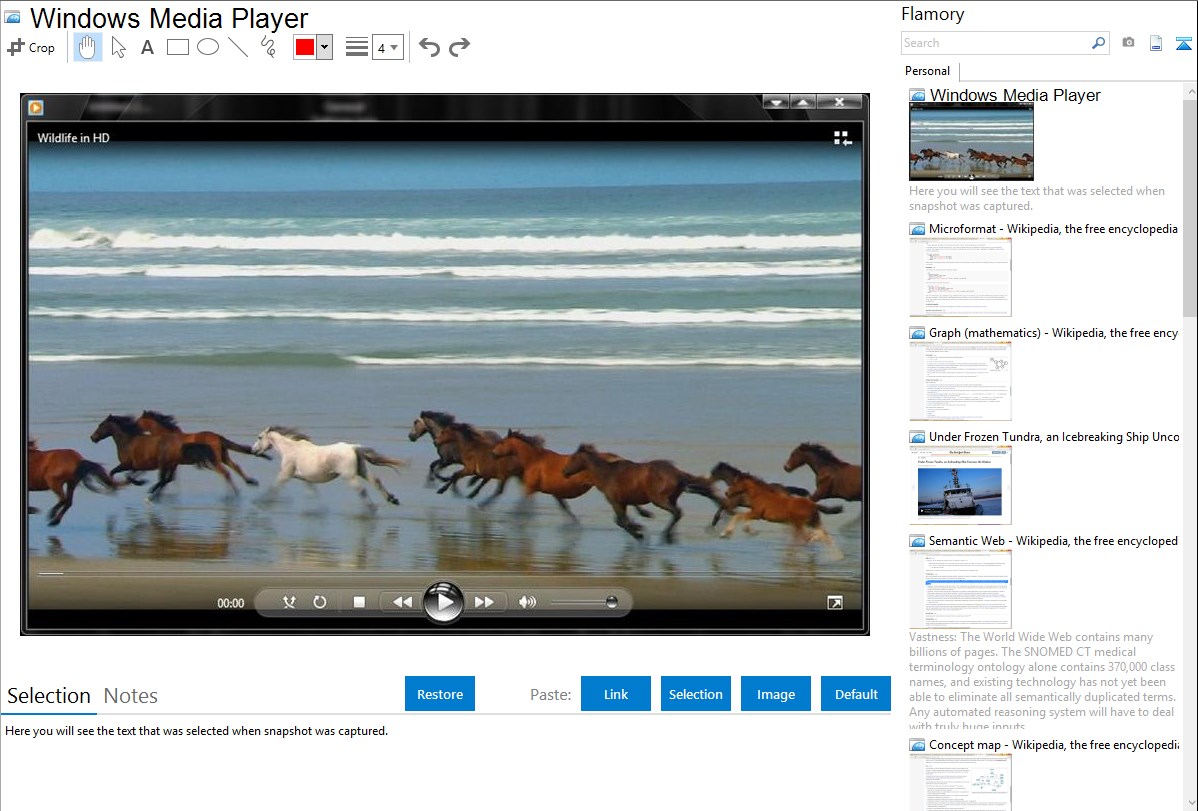This screenshot has height=811, width=1198.
Task: Click the next/fast-forward button in player
Action: point(484,602)
